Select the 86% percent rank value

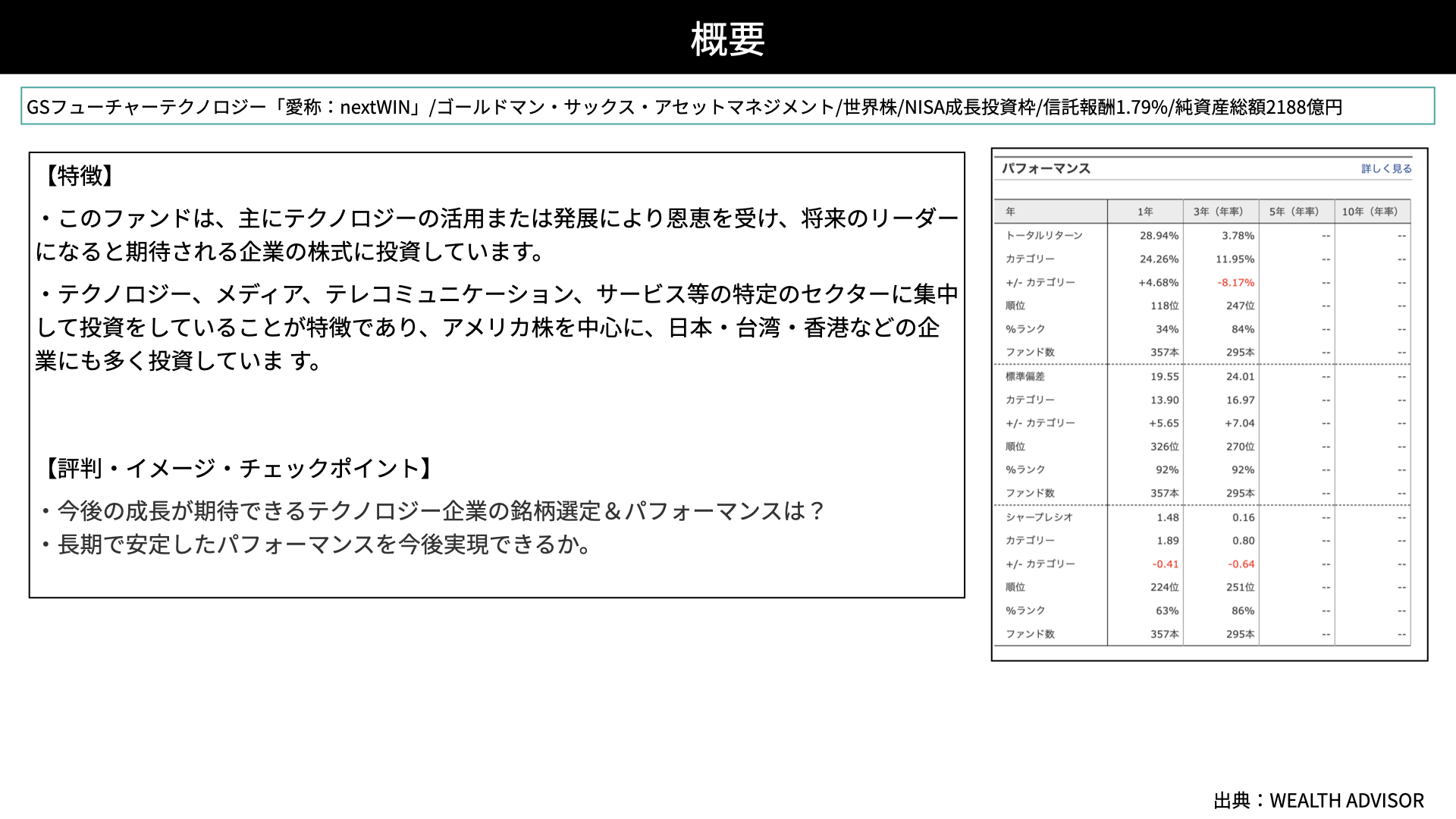(x=1243, y=611)
